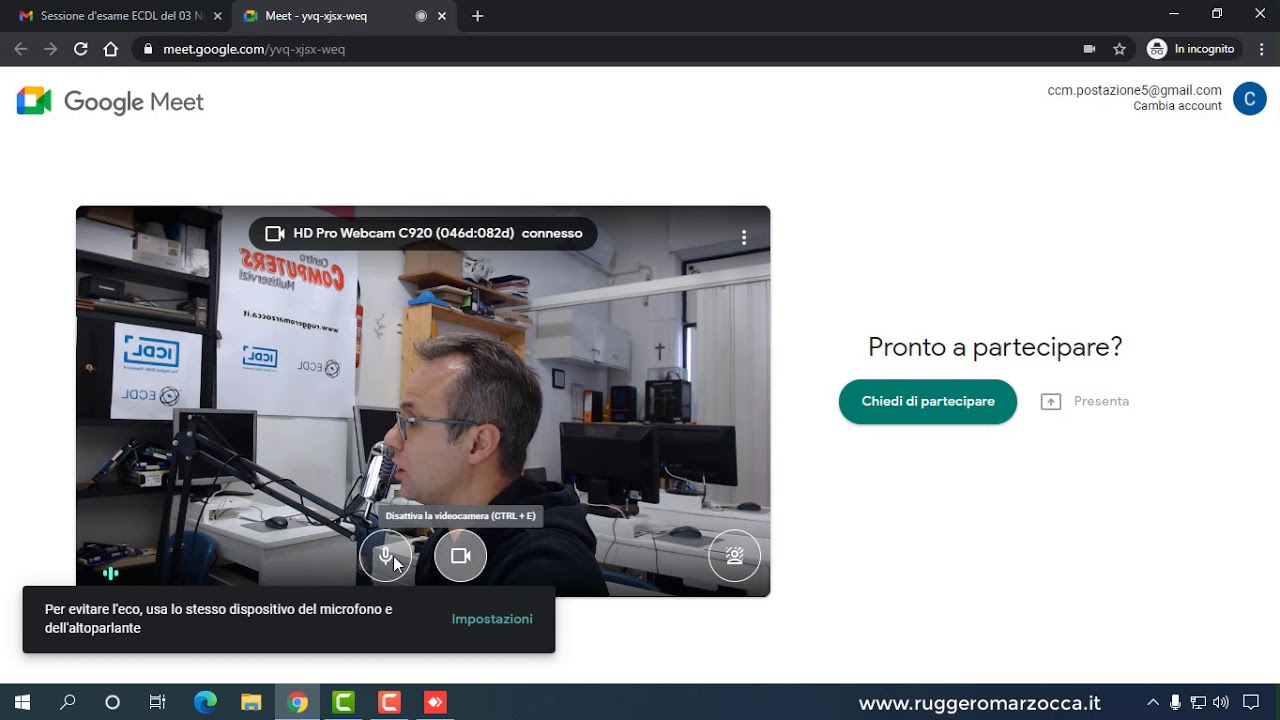Click the camera permission icon in address bar

[1089, 49]
